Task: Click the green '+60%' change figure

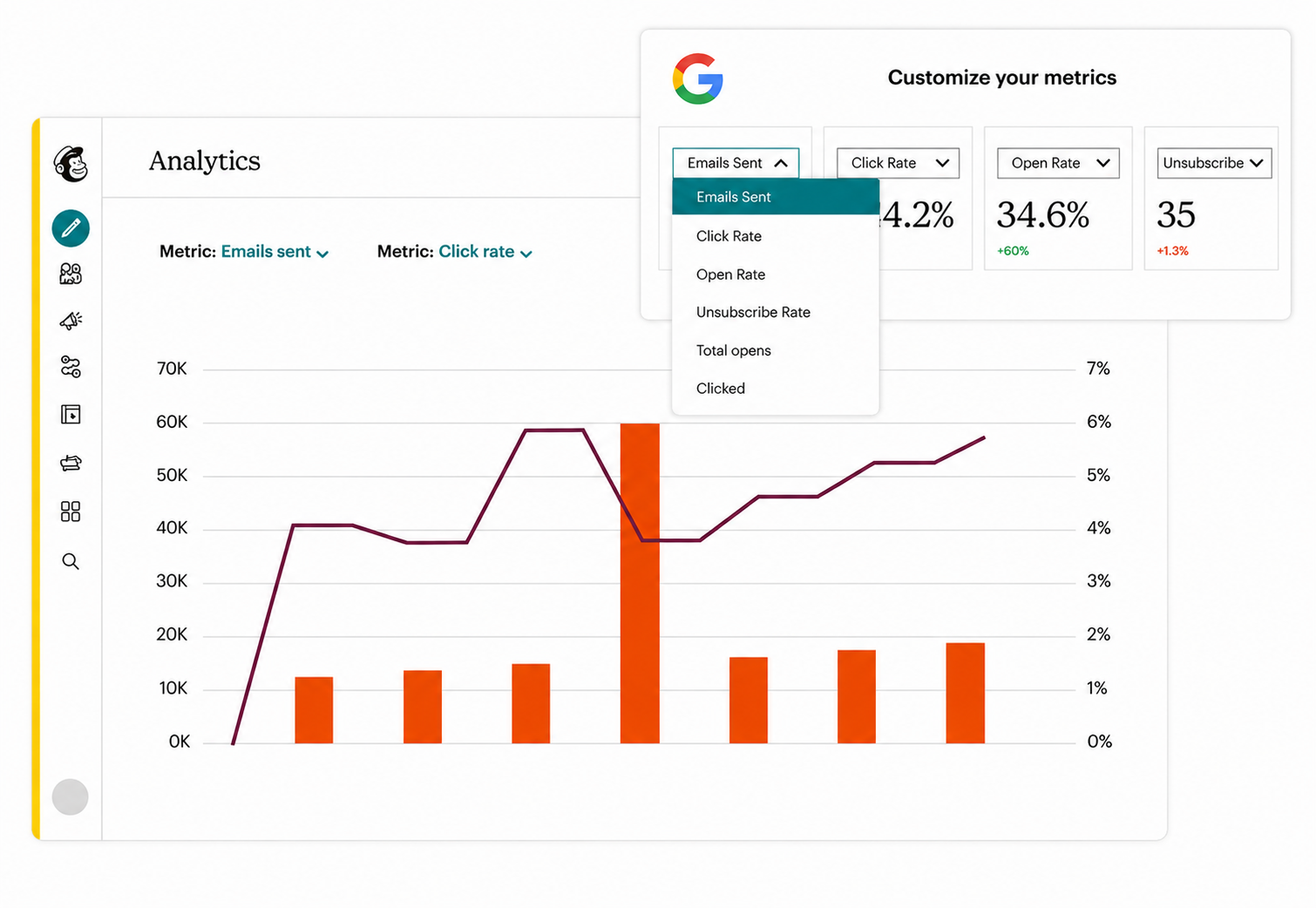Action: (1013, 251)
